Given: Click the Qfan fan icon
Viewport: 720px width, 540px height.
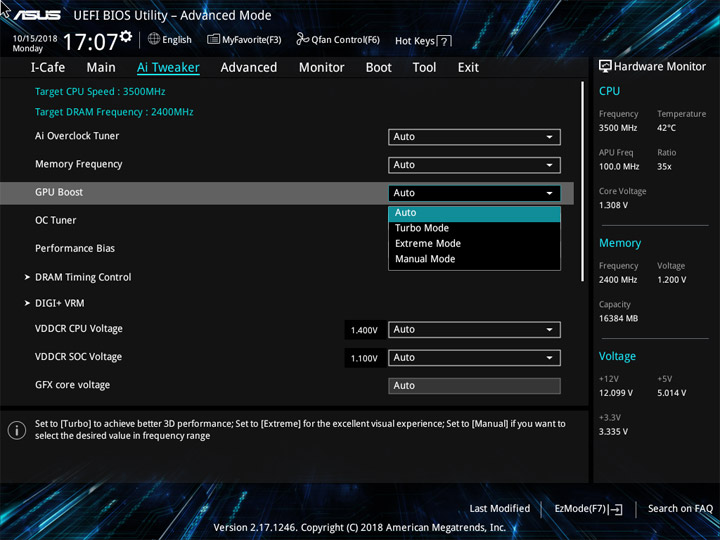Looking at the screenshot, I should (303, 39).
